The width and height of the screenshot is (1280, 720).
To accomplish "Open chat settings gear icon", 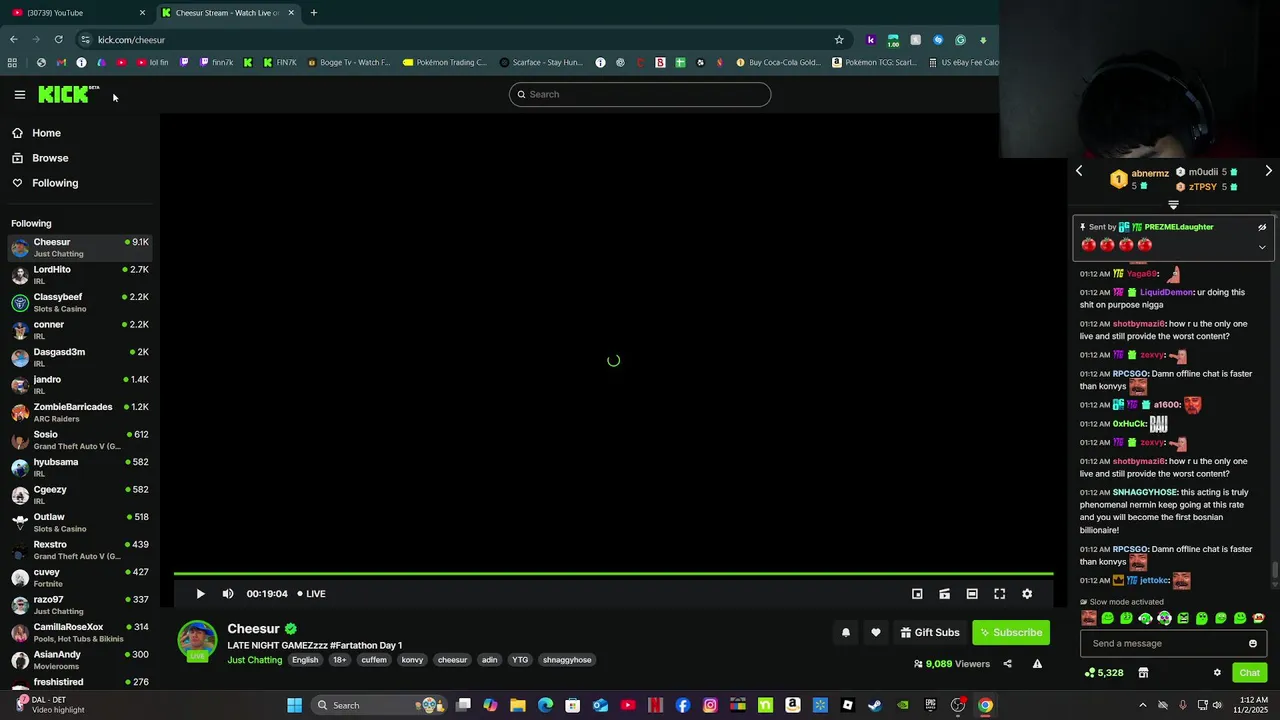I will click(x=1217, y=673).
